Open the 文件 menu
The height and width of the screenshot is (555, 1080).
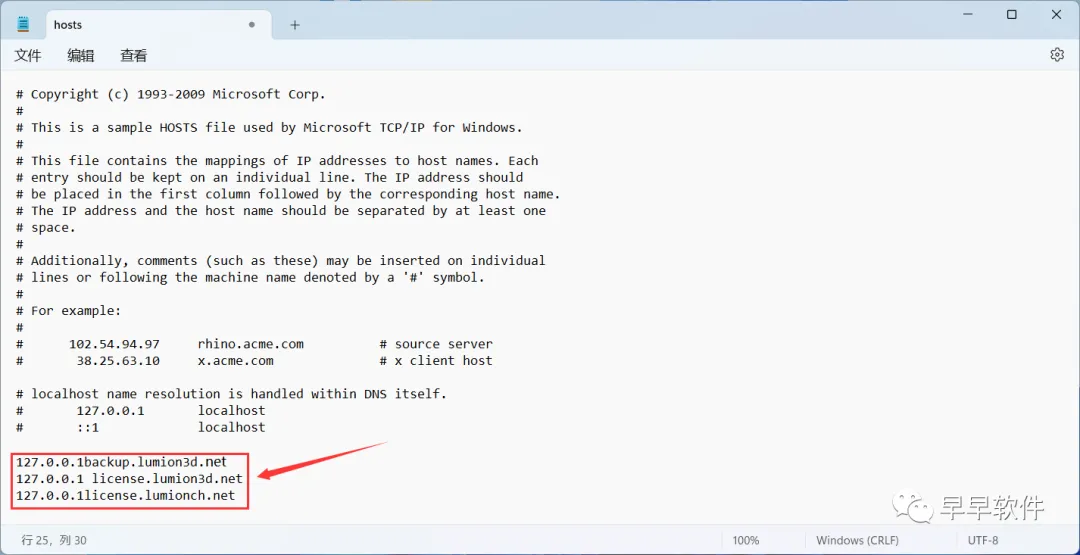(x=28, y=56)
